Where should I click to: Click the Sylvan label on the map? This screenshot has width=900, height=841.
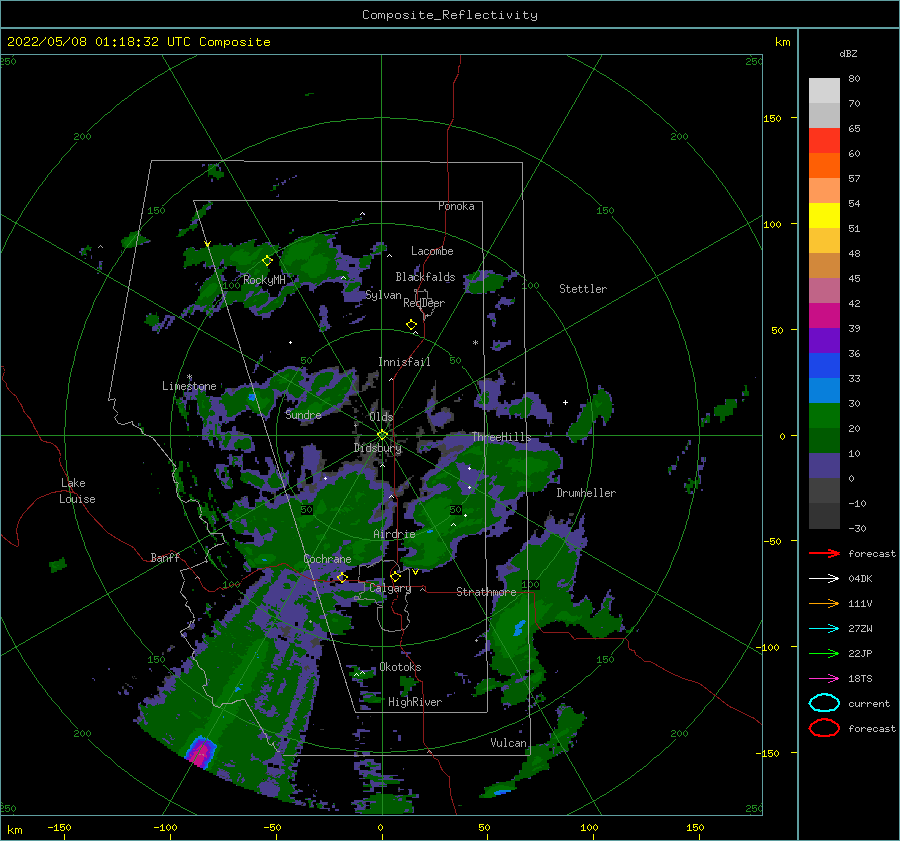point(383,296)
